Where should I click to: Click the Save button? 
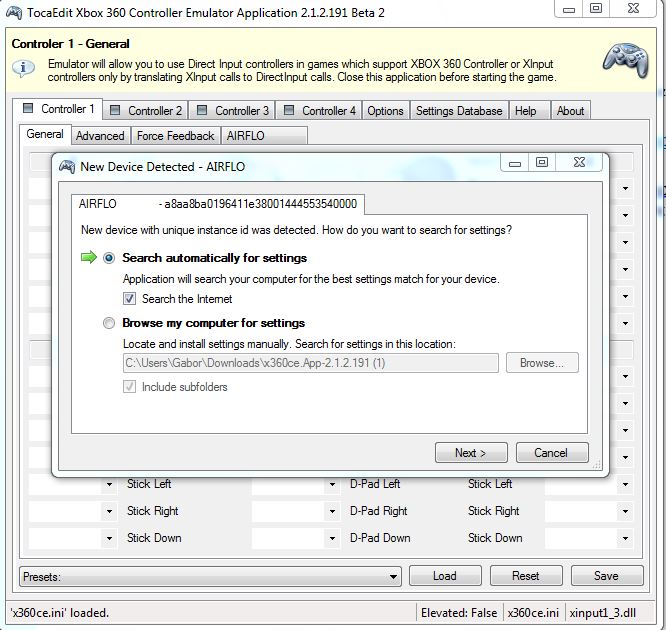[x=605, y=576]
